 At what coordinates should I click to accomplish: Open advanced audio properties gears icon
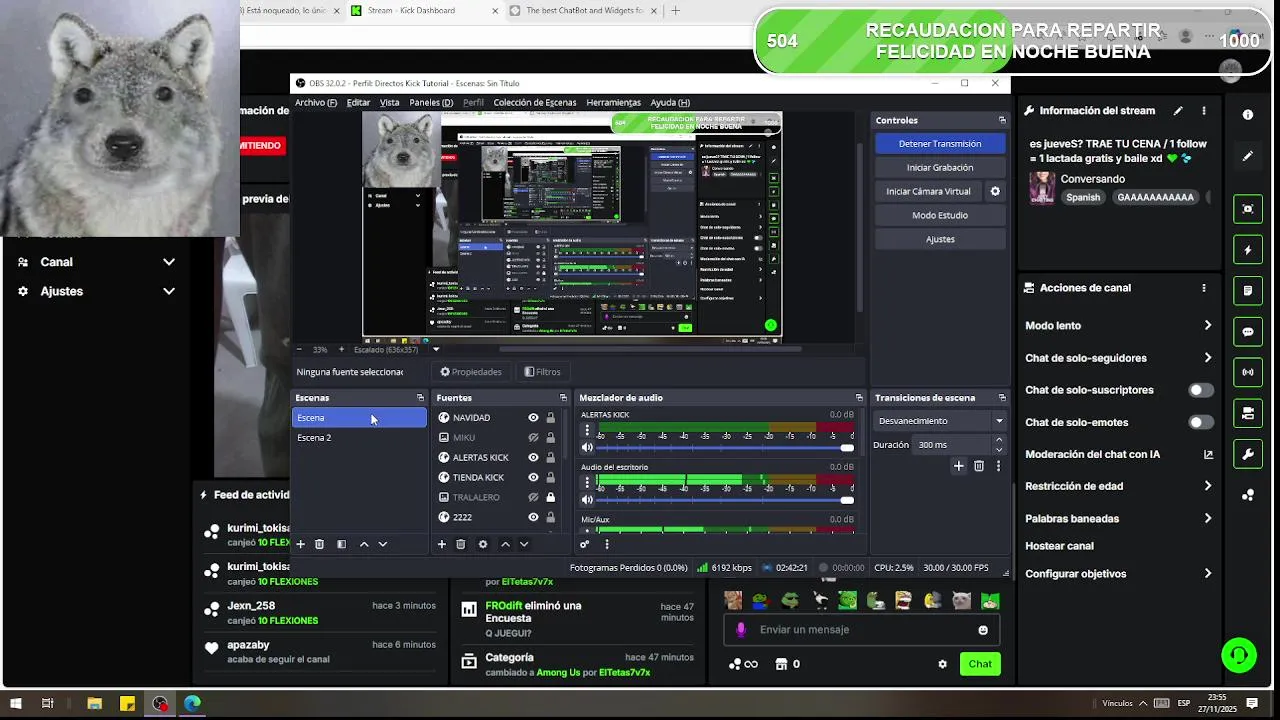[x=585, y=544]
